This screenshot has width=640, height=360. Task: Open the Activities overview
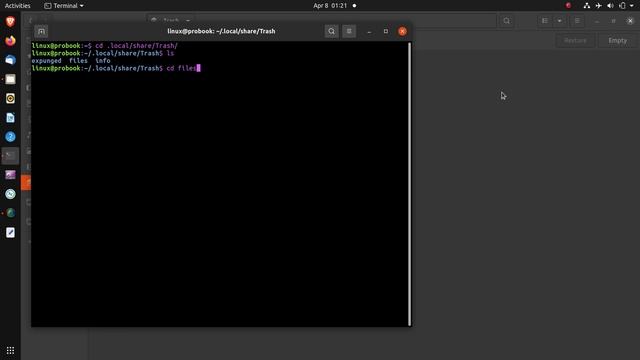pos(18,6)
